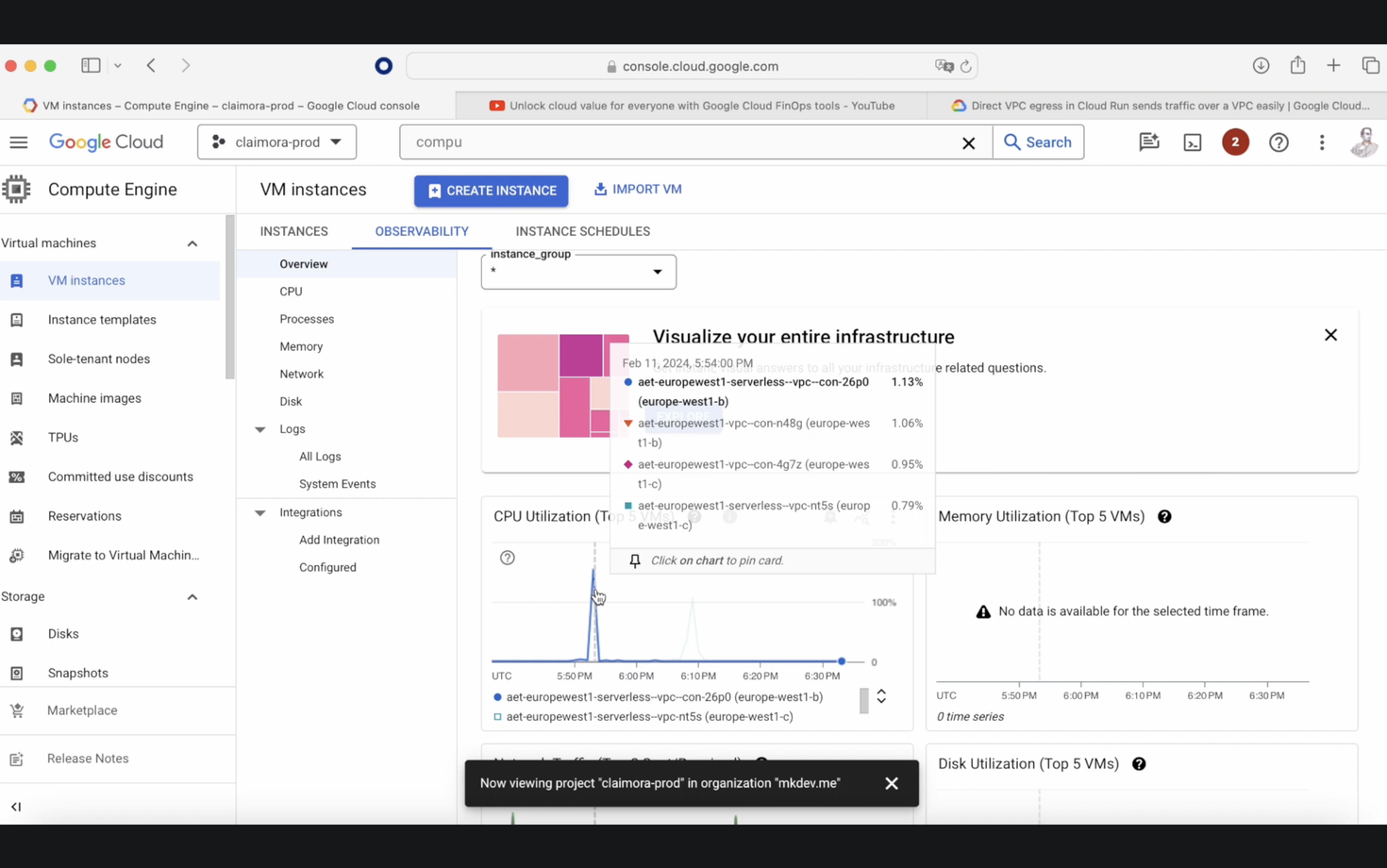Open Configured integrations entry
Image resolution: width=1387 pixels, height=868 pixels.
pos(327,567)
